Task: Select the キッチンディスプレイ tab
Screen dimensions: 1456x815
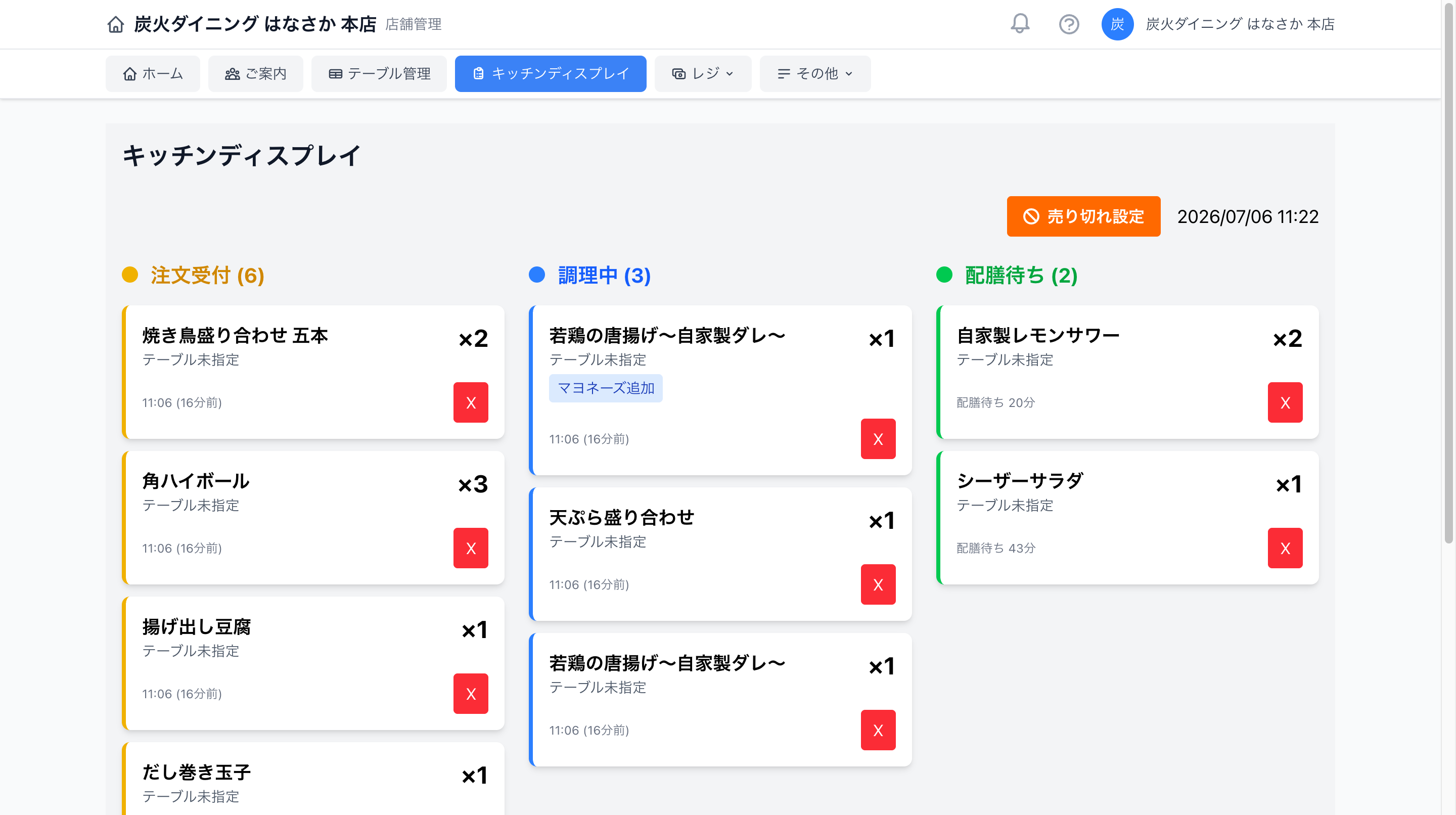Action: 551,73
